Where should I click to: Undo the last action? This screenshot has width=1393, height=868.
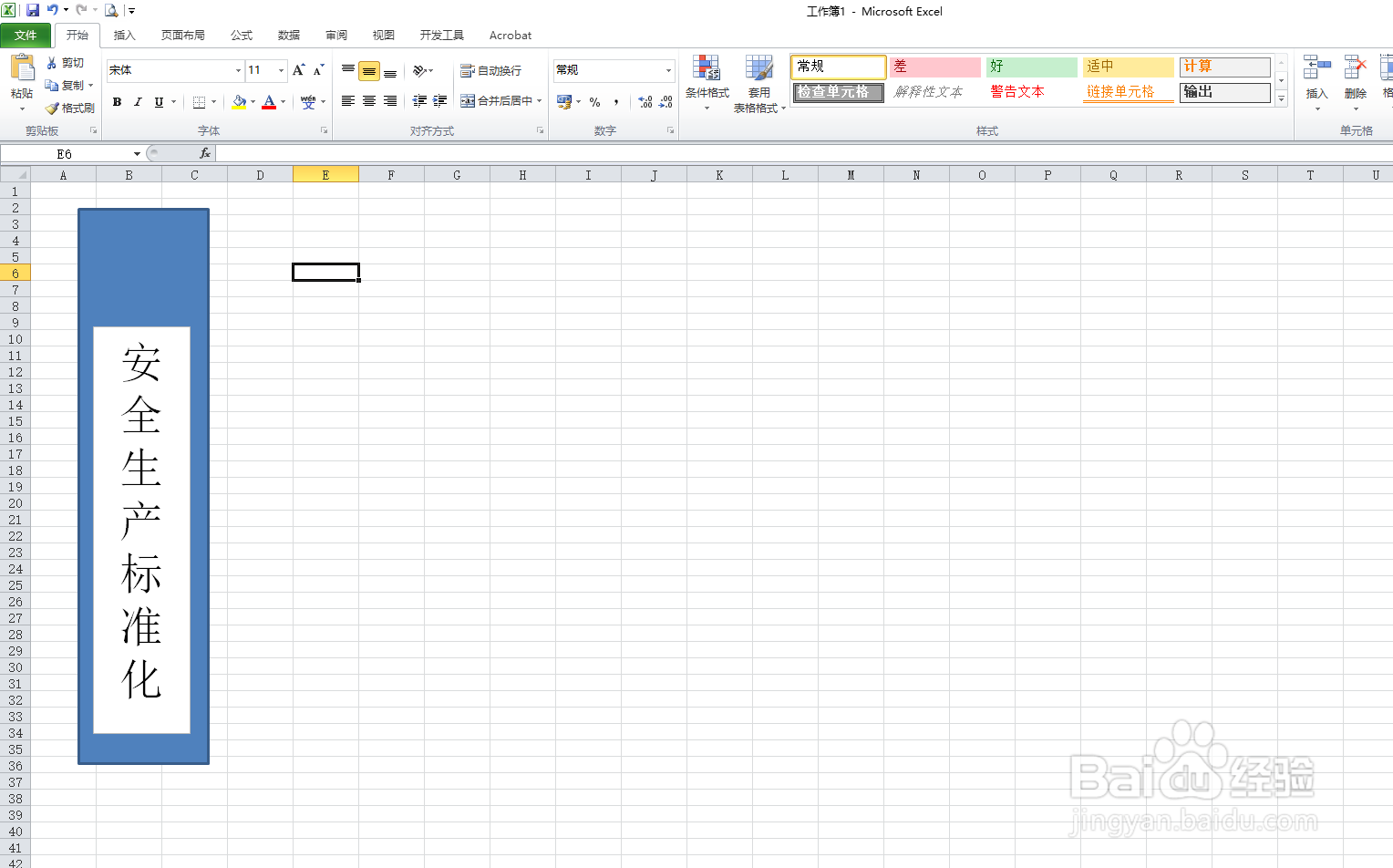[53, 10]
